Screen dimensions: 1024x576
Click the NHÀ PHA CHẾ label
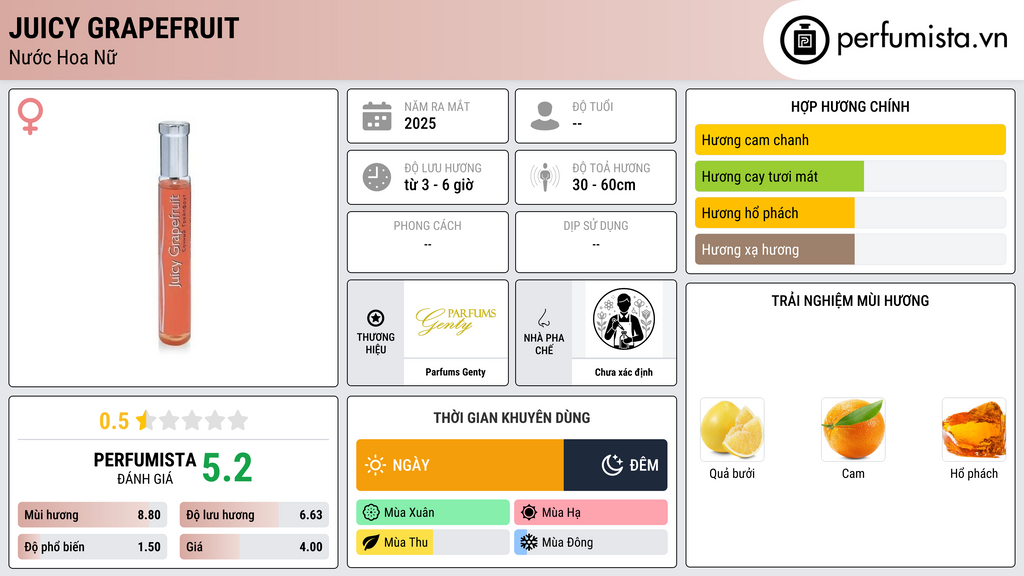[x=544, y=344]
